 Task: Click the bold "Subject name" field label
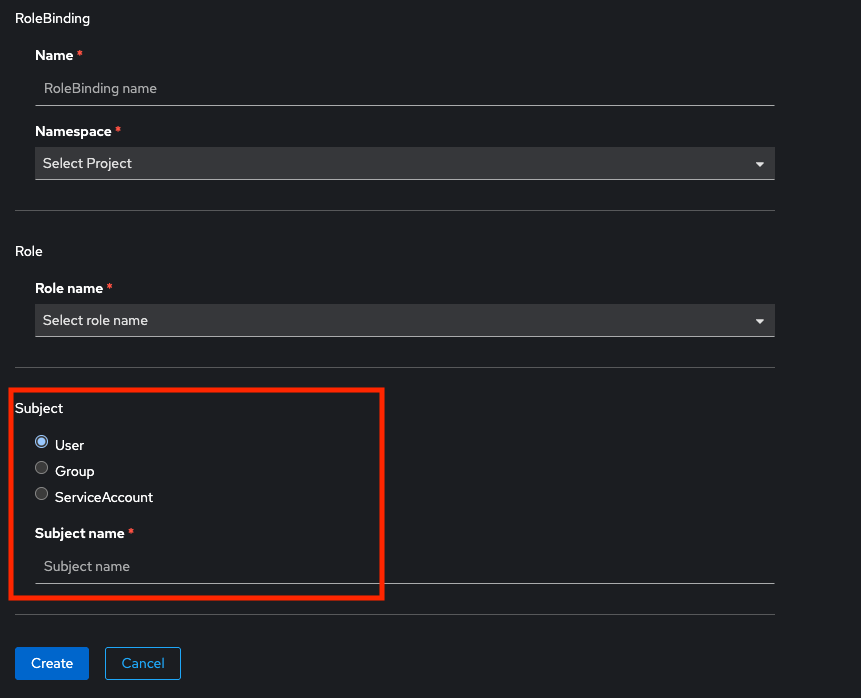[80, 533]
